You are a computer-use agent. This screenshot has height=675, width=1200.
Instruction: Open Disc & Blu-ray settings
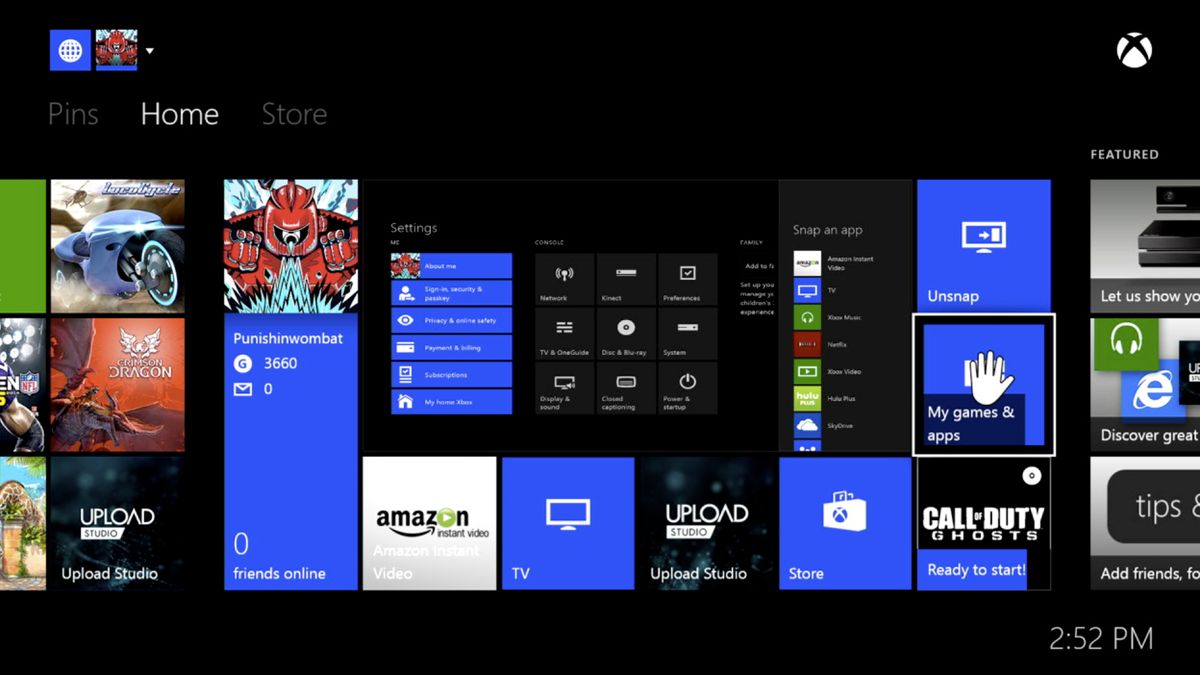pyautogui.click(x=624, y=334)
